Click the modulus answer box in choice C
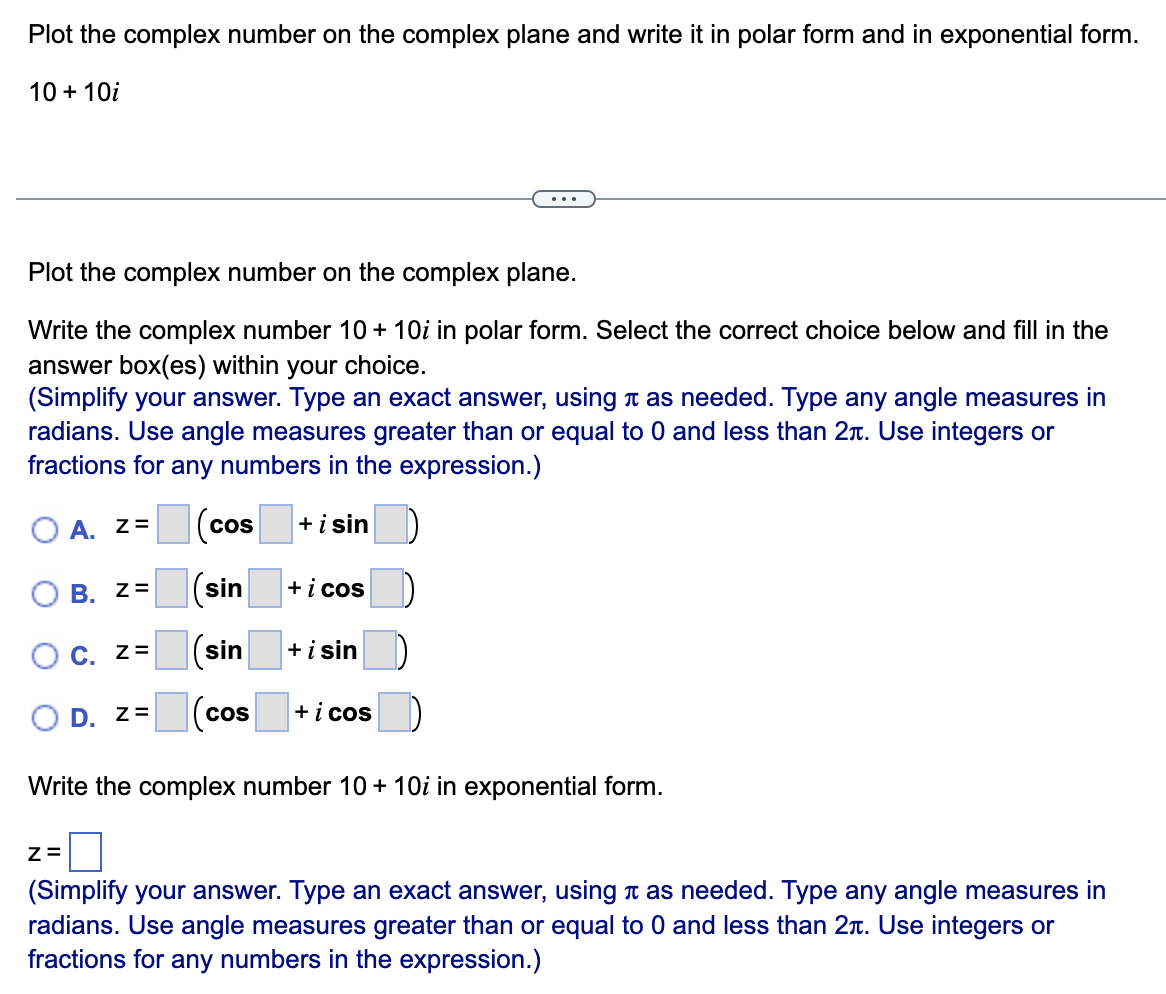This screenshot has height=994, width=1166. pos(172,649)
